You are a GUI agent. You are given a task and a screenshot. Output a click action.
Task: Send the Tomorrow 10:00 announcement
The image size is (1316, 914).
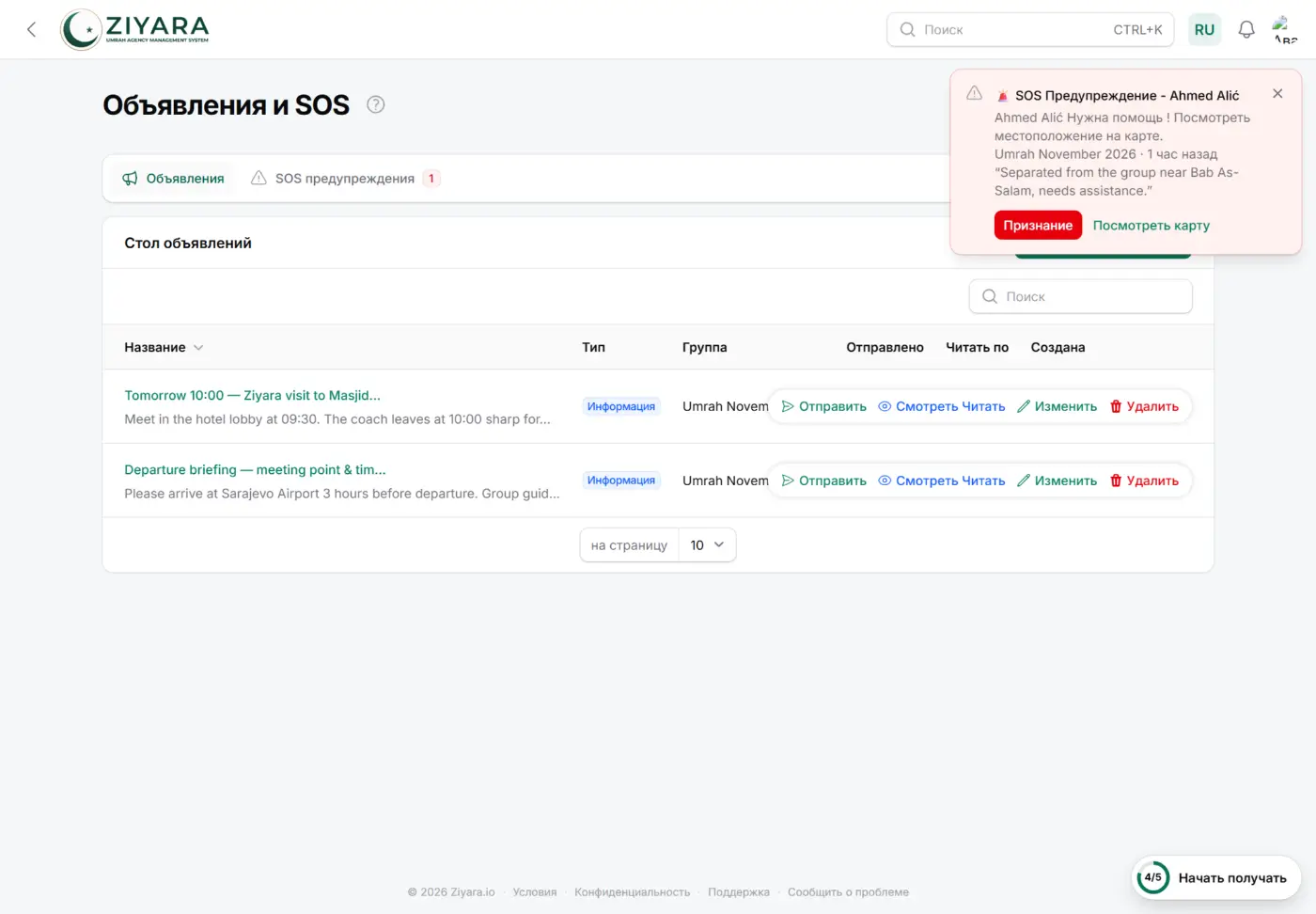point(824,406)
